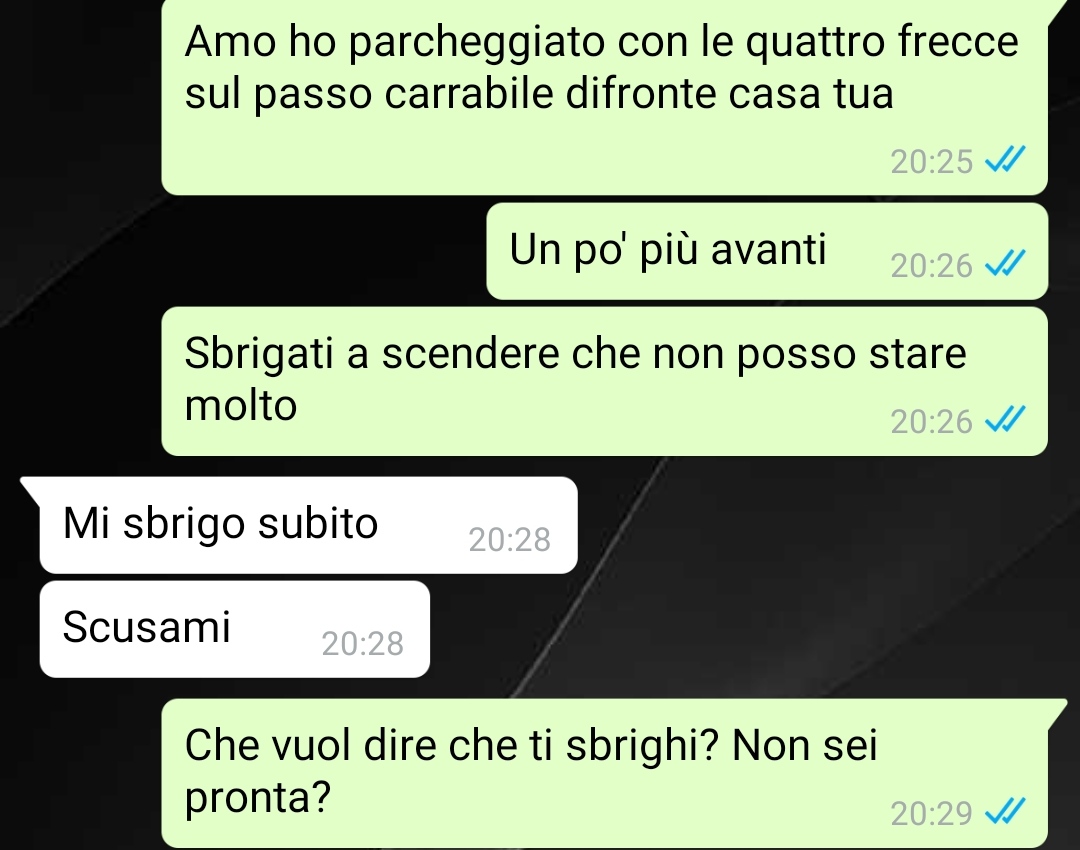Screen dimensions: 1080x850
Task: Tap the word 'pronta?' in last message
Action: point(258,799)
